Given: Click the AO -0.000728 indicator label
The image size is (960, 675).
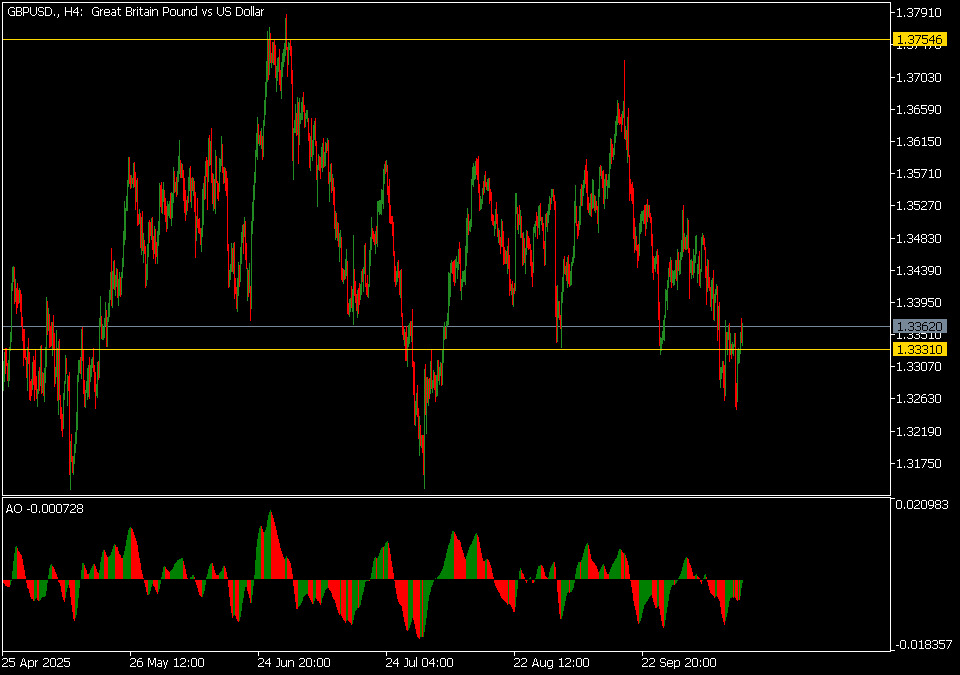Looking at the screenshot, I should [45, 509].
